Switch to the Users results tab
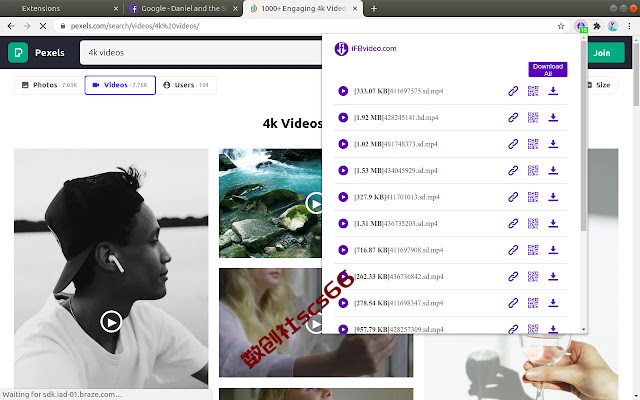640x400 pixels. (187, 85)
